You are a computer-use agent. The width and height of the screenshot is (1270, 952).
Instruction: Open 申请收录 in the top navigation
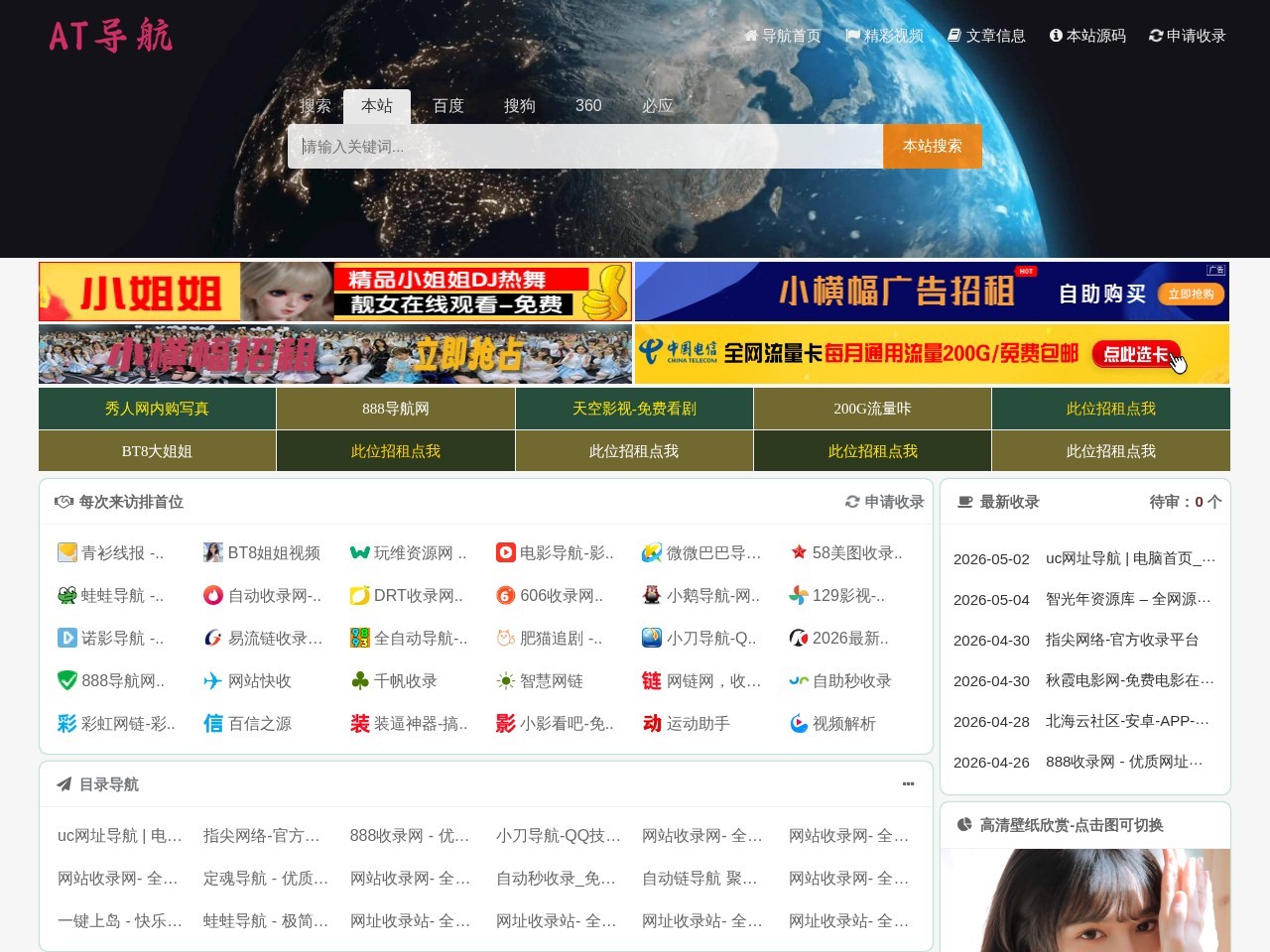click(1188, 36)
